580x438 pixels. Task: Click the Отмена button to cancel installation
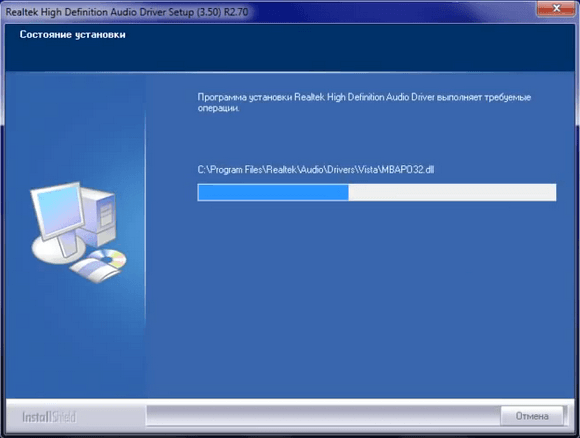point(532,416)
